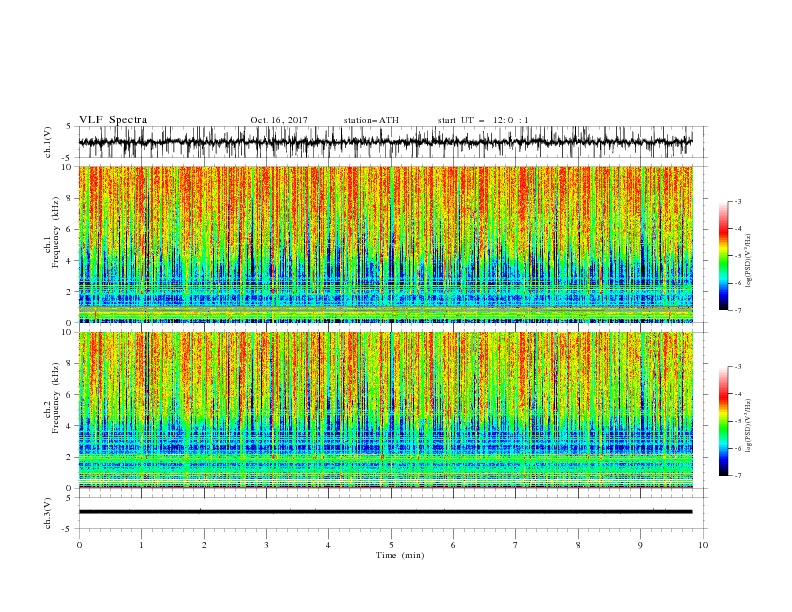792x612 pixels.
Task: Click the 'start UT = 12:0 :1' label
Action: coord(483,120)
